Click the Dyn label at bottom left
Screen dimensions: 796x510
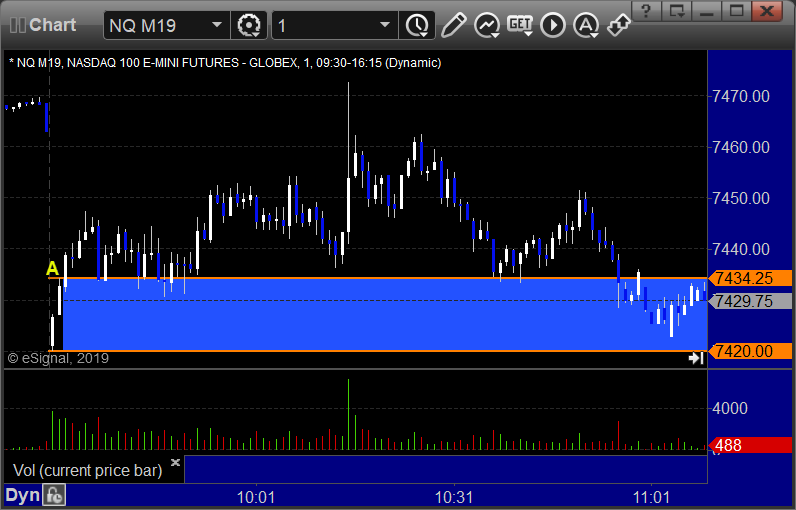tap(22, 495)
